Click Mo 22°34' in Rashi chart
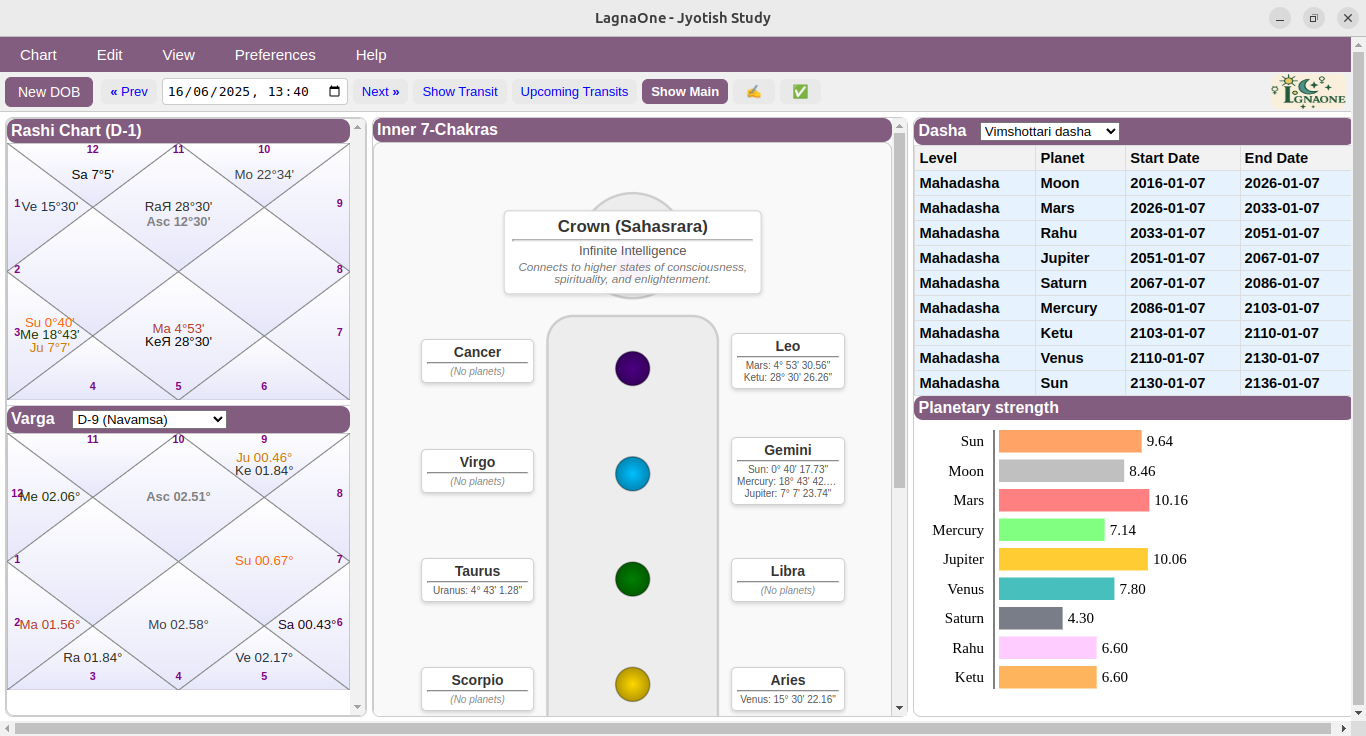Image resolution: width=1366 pixels, height=736 pixels. click(x=264, y=174)
